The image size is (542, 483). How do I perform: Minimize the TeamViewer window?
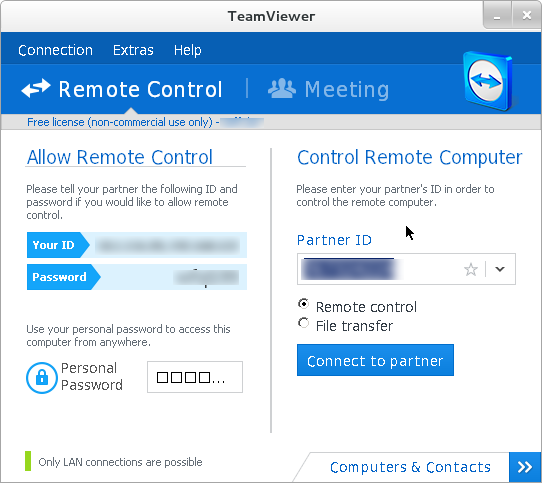497,16
